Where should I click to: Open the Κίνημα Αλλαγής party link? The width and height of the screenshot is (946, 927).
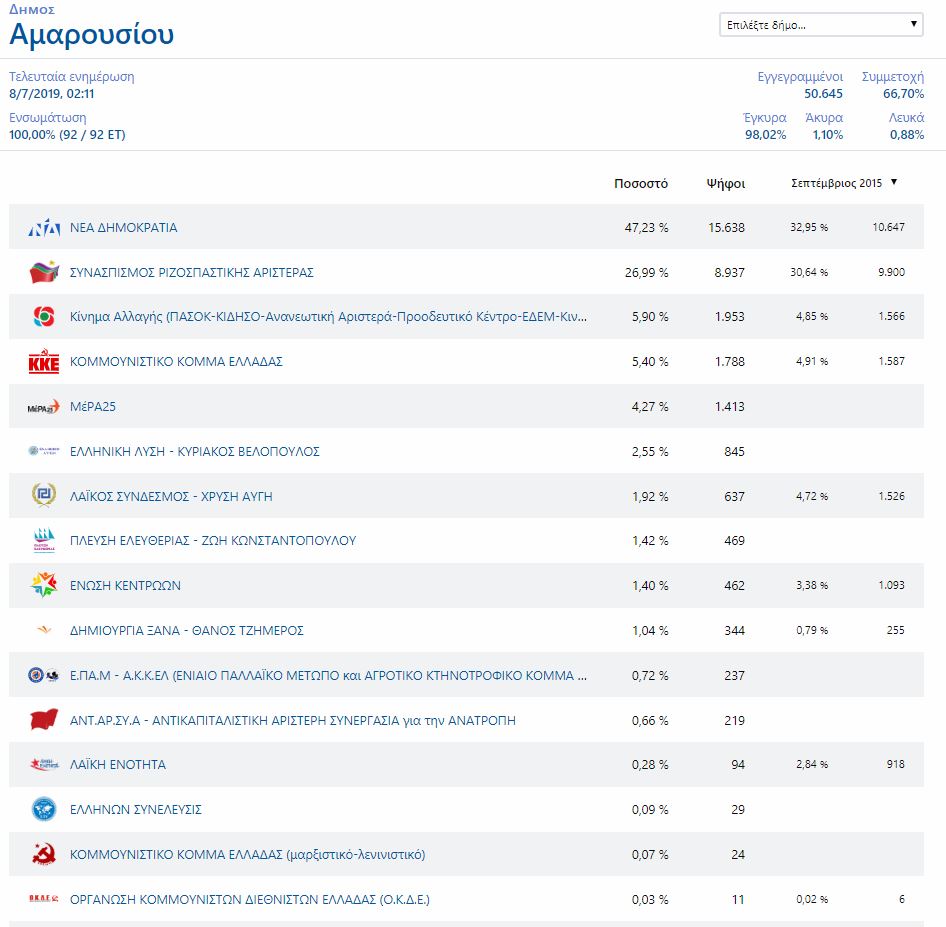pyautogui.click(x=328, y=317)
